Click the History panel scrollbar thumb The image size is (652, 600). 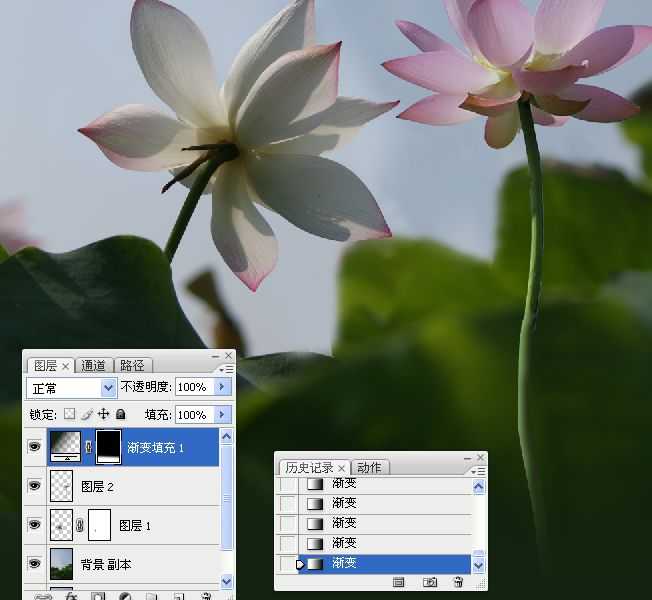(479, 553)
